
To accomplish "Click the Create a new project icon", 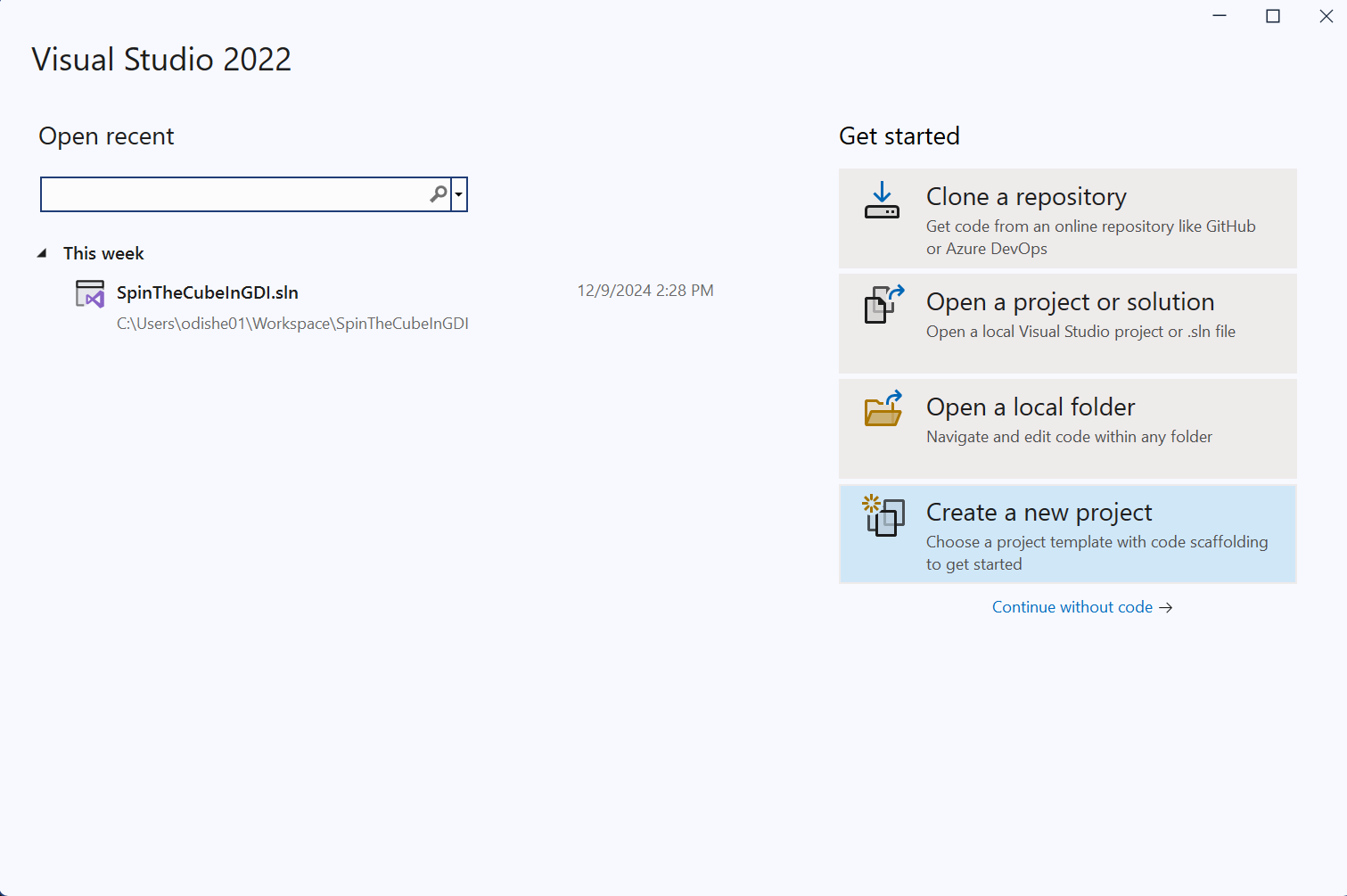I will pyautogui.click(x=883, y=515).
